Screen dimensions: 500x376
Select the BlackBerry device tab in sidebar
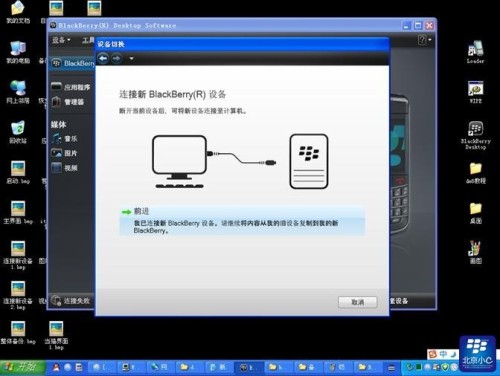click(x=73, y=63)
